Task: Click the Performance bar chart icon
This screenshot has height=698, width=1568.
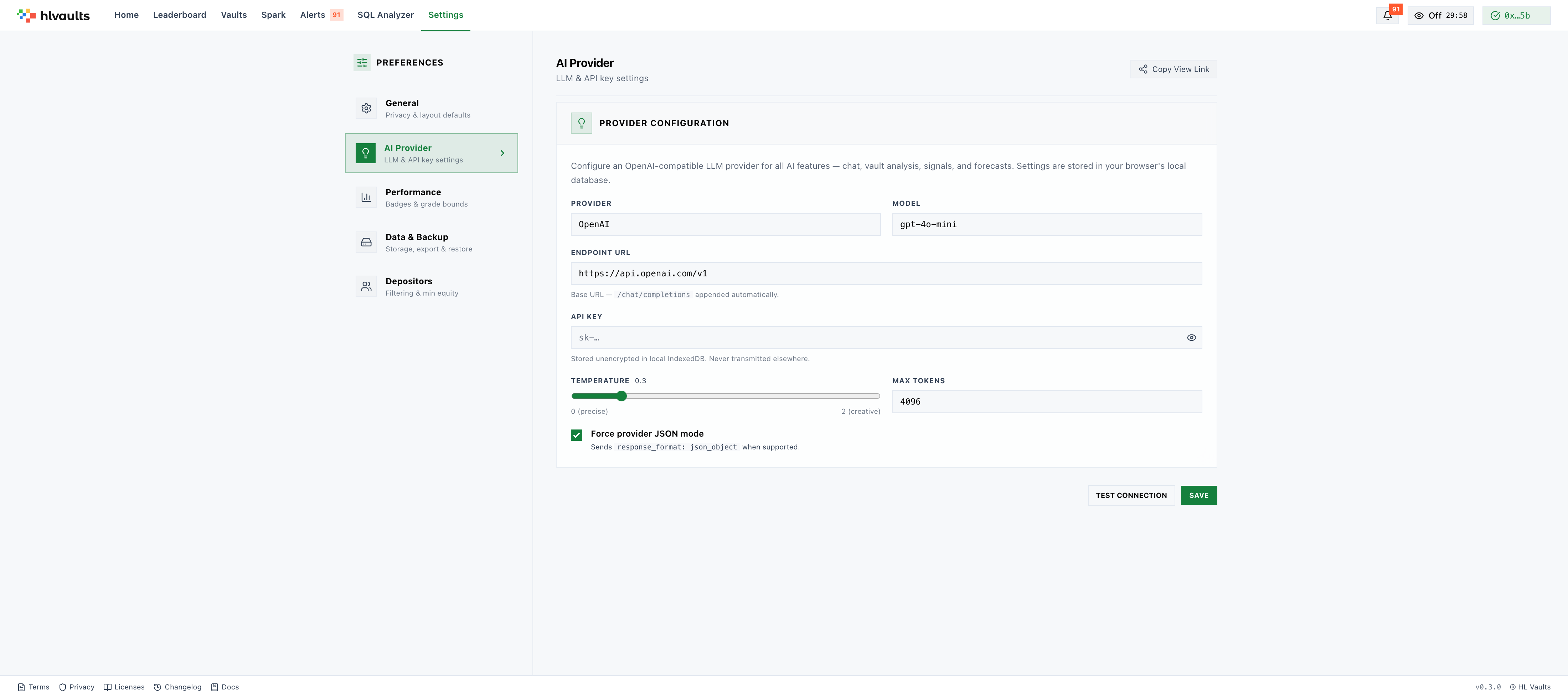Action: 366,197
